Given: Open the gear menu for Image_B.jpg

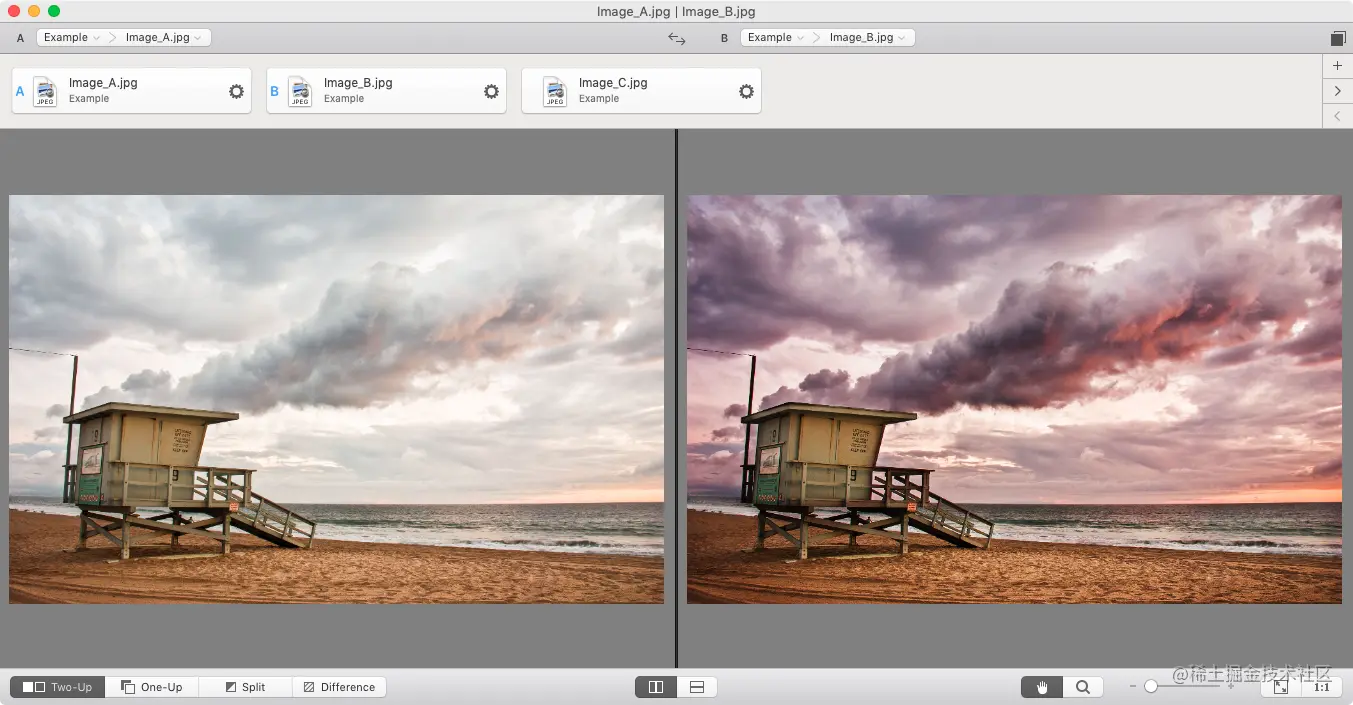Looking at the screenshot, I should point(491,91).
